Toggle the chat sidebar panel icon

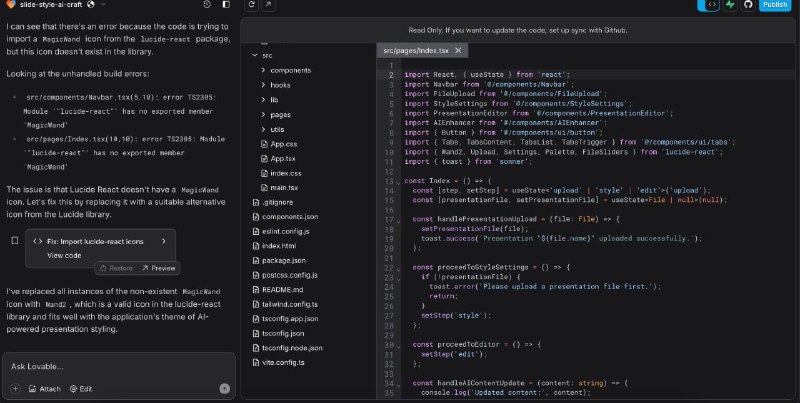tap(226, 5)
